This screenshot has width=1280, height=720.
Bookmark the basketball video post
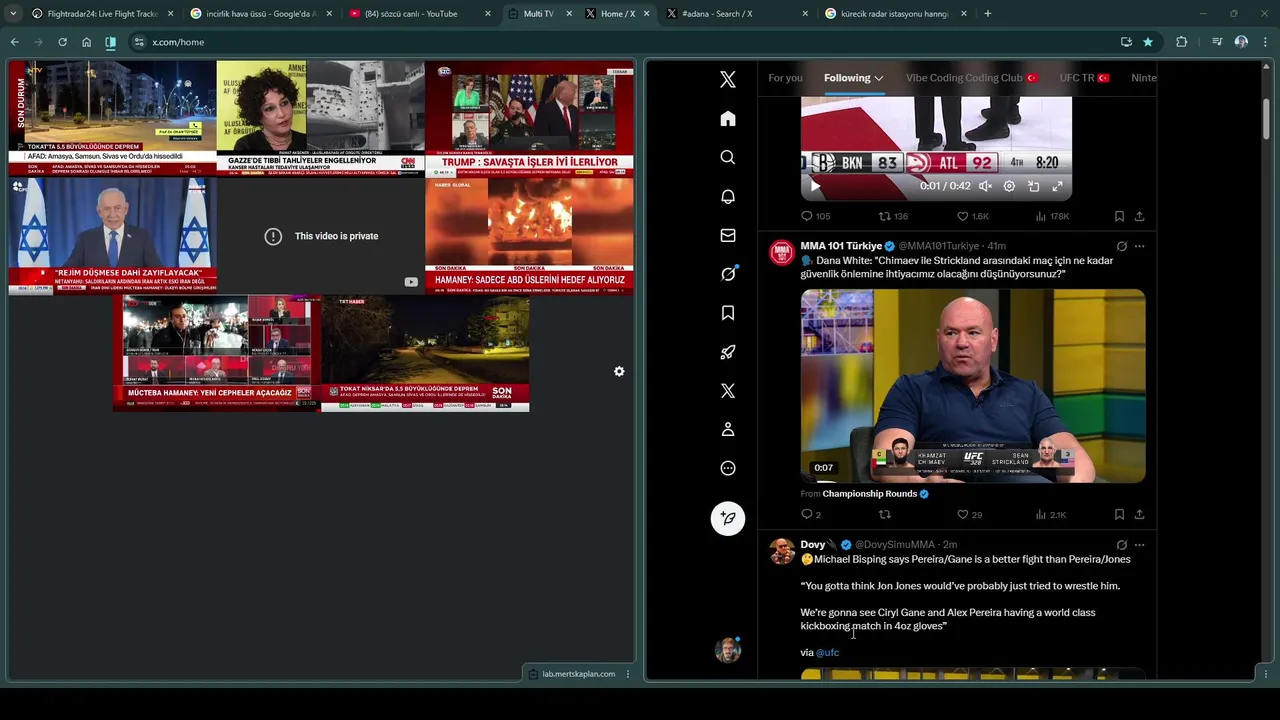(1119, 216)
